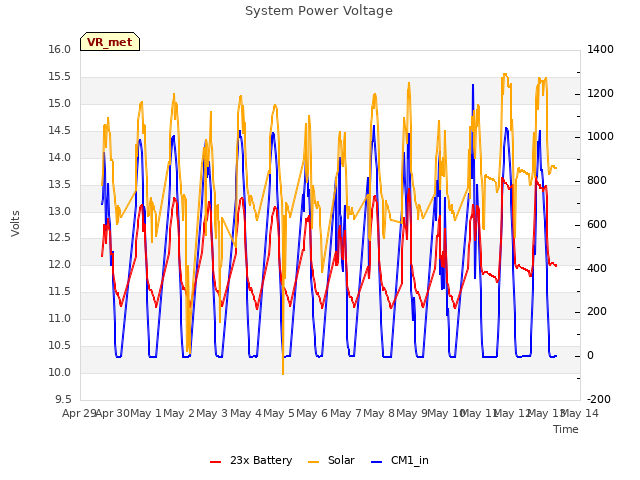The image size is (640, 480).
Task: Click the 15.5 left axis tick label
Action: [x=60, y=76]
